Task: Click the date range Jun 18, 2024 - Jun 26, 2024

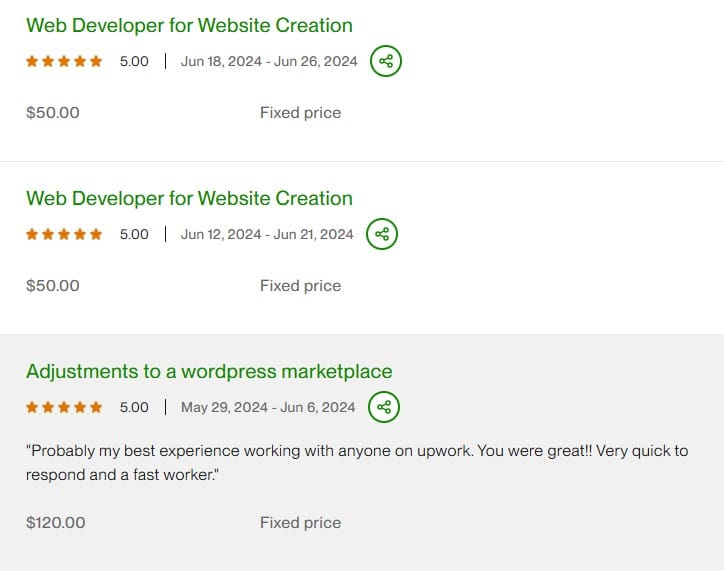Action: [x=269, y=61]
